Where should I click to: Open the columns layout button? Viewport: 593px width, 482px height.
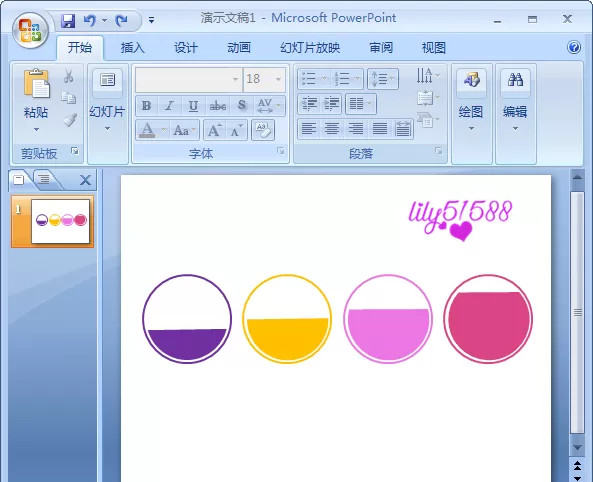click(361, 104)
